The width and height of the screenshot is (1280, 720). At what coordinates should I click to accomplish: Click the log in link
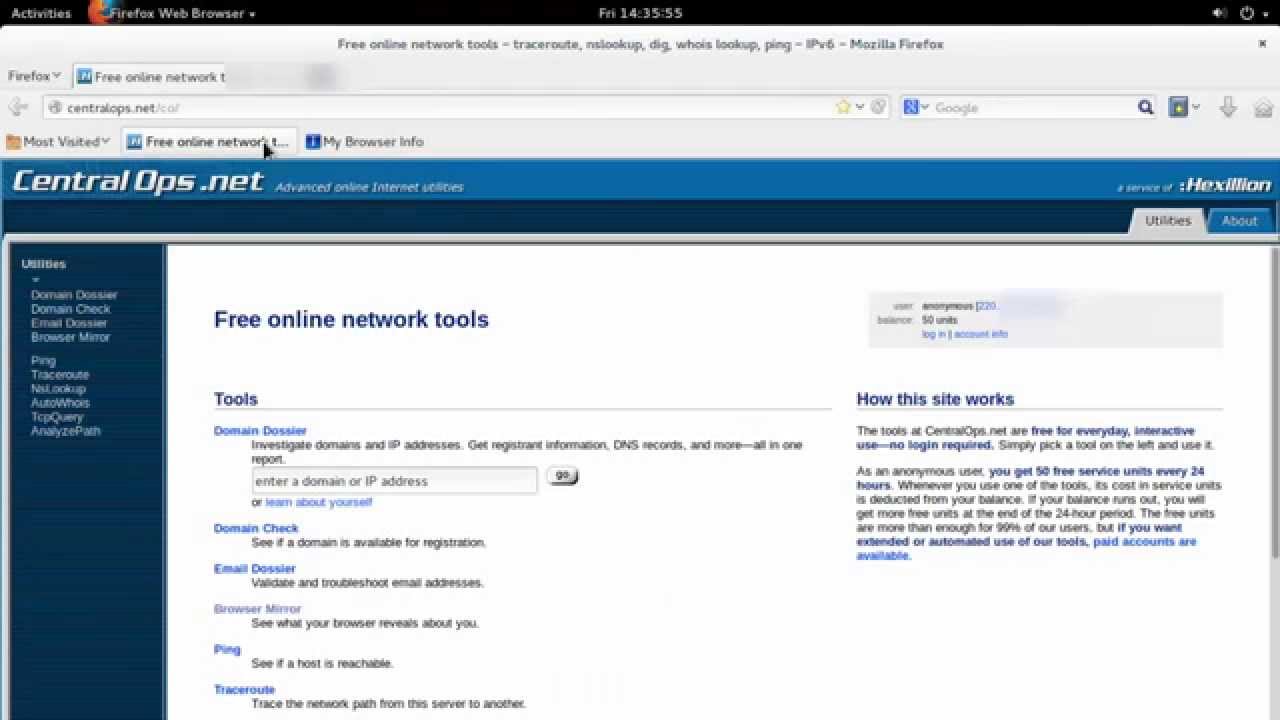(x=933, y=334)
